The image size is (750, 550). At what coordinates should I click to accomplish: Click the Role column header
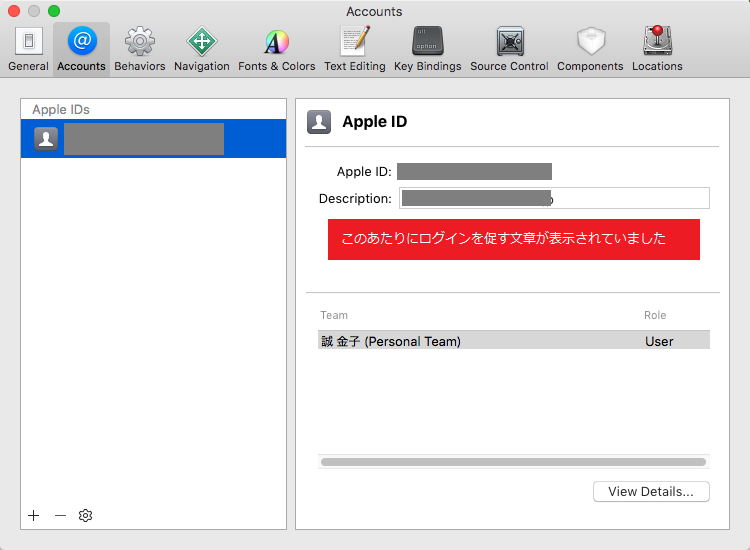tap(655, 315)
